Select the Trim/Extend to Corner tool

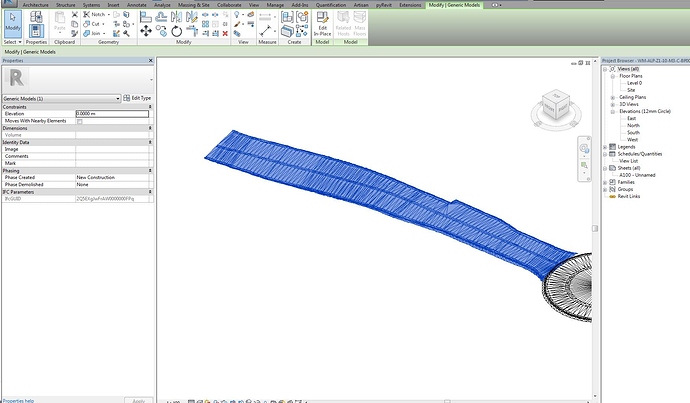[192, 31]
